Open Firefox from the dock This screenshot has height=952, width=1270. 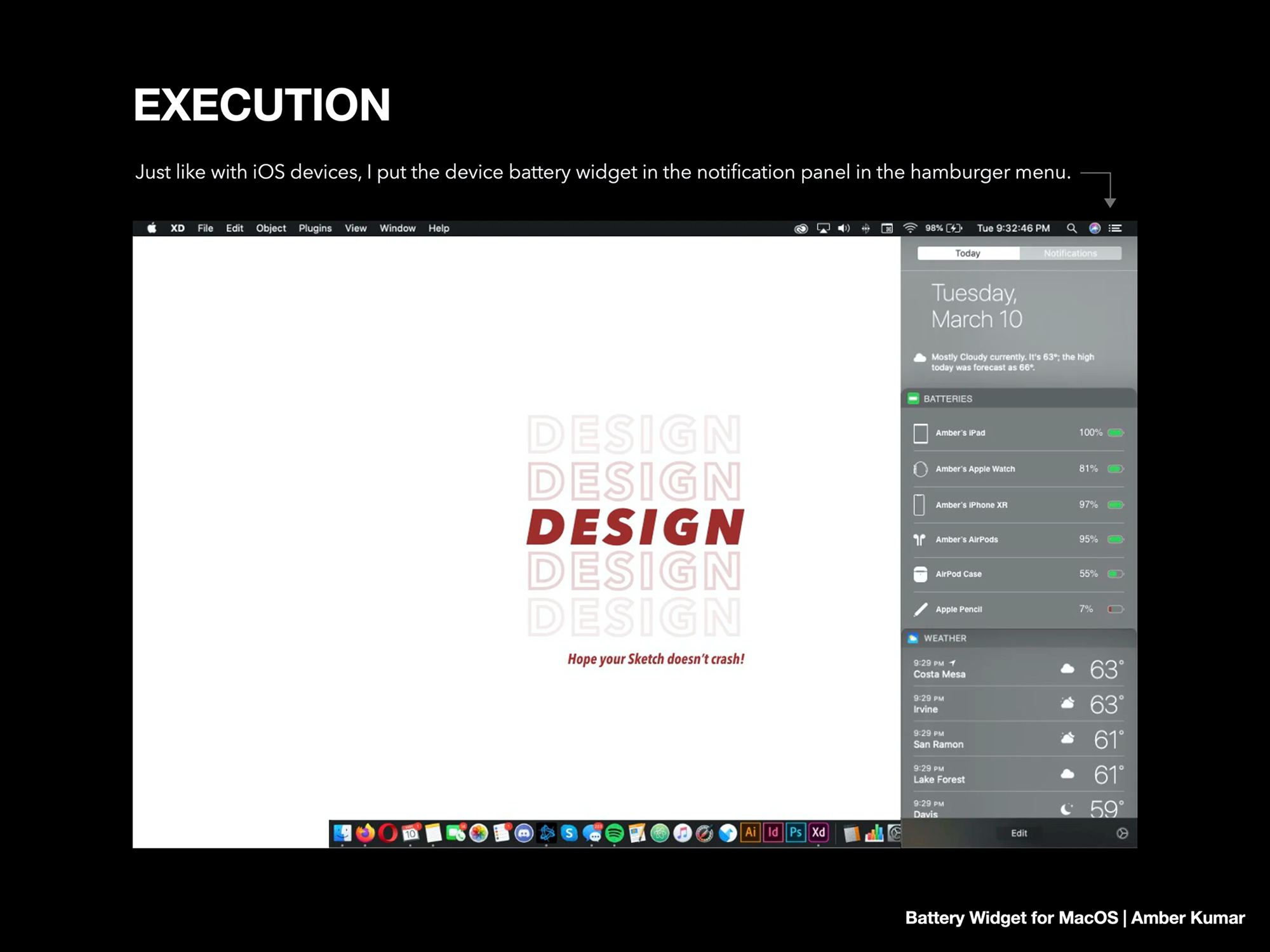point(365,833)
